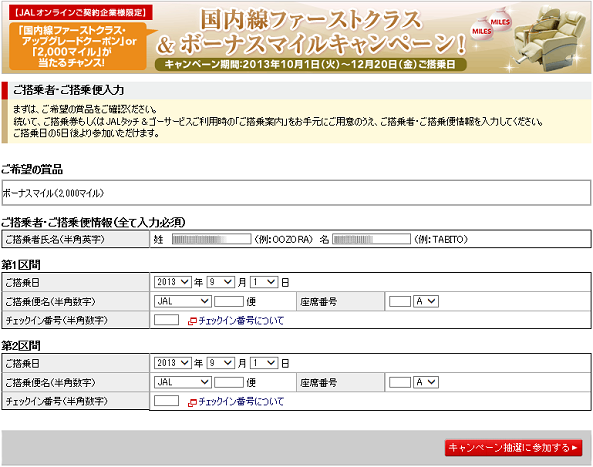The width and height of the screenshot is (593, 467).
Task: Expand the Segment 1 seat letter dropdown
Action: [426, 301]
